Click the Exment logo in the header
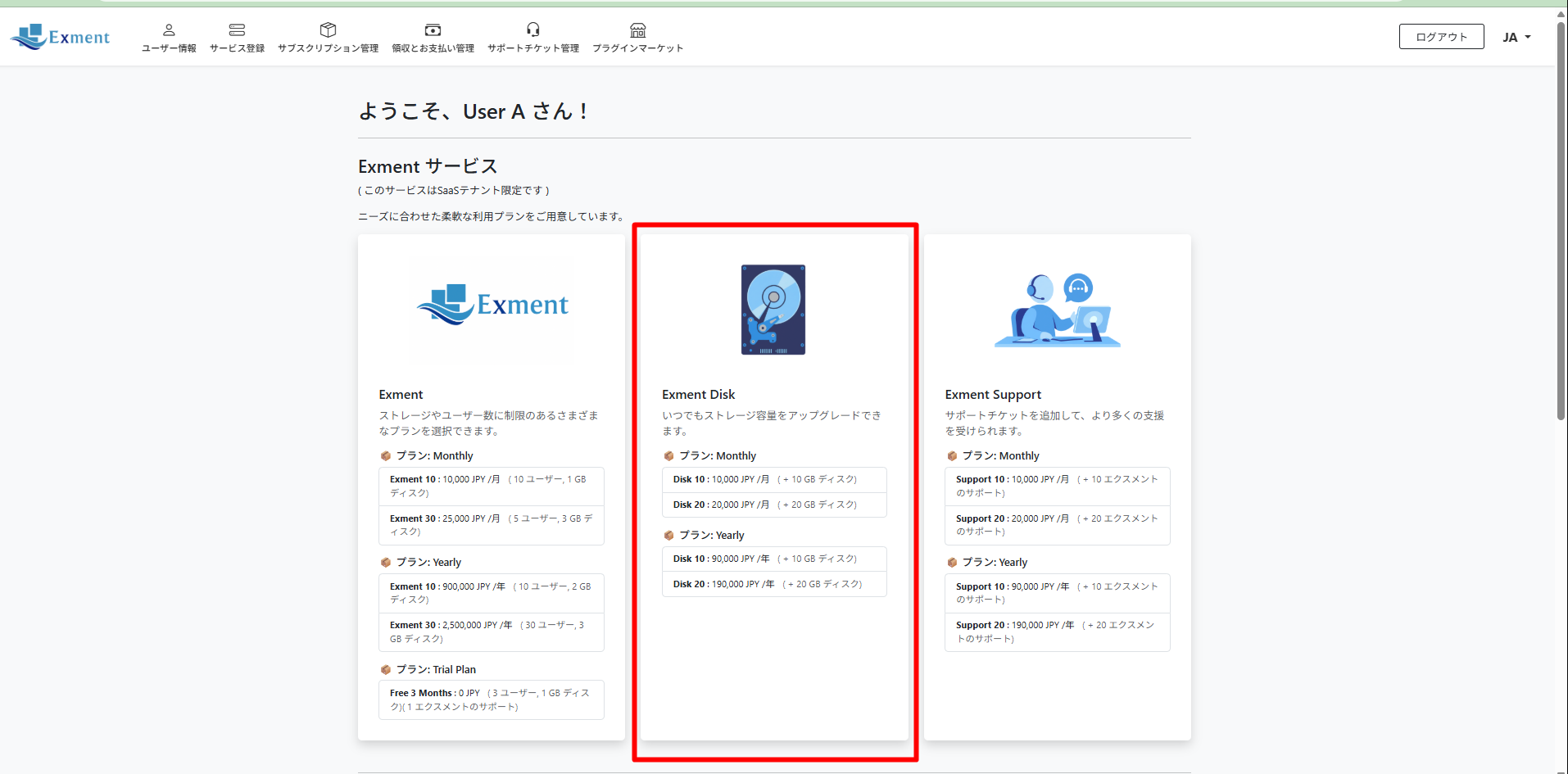This screenshot has width=1568, height=774. [60, 37]
